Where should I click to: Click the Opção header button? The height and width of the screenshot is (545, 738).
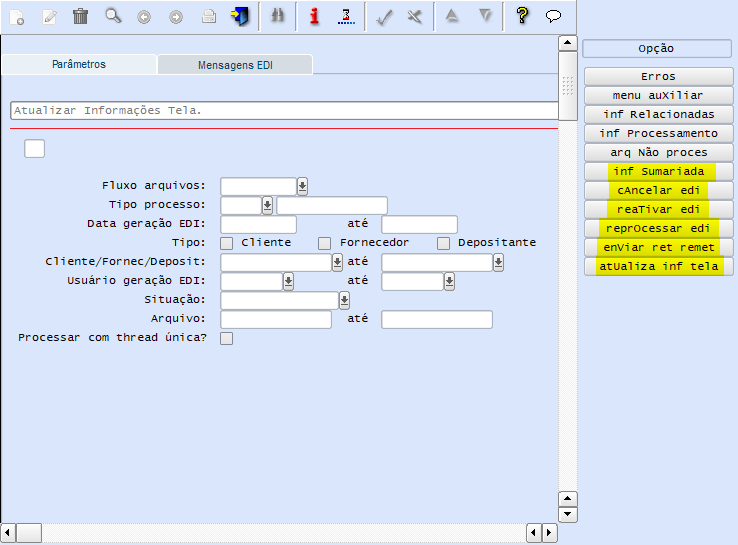[657, 48]
